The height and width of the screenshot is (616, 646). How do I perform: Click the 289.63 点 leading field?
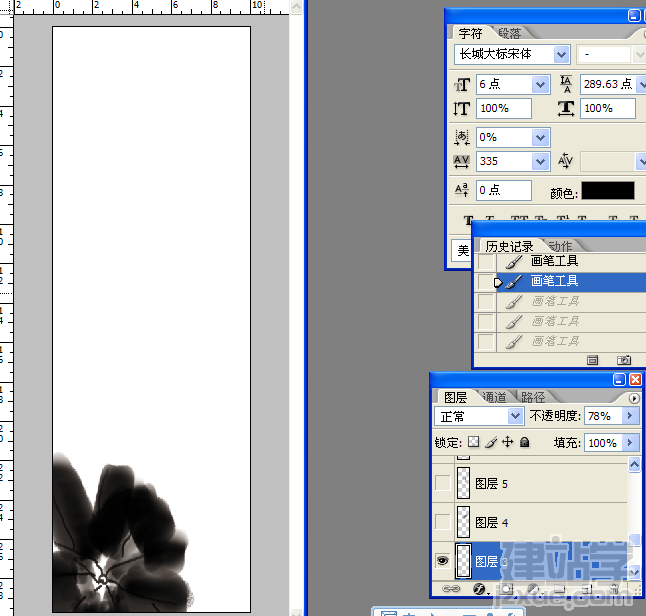click(609, 84)
